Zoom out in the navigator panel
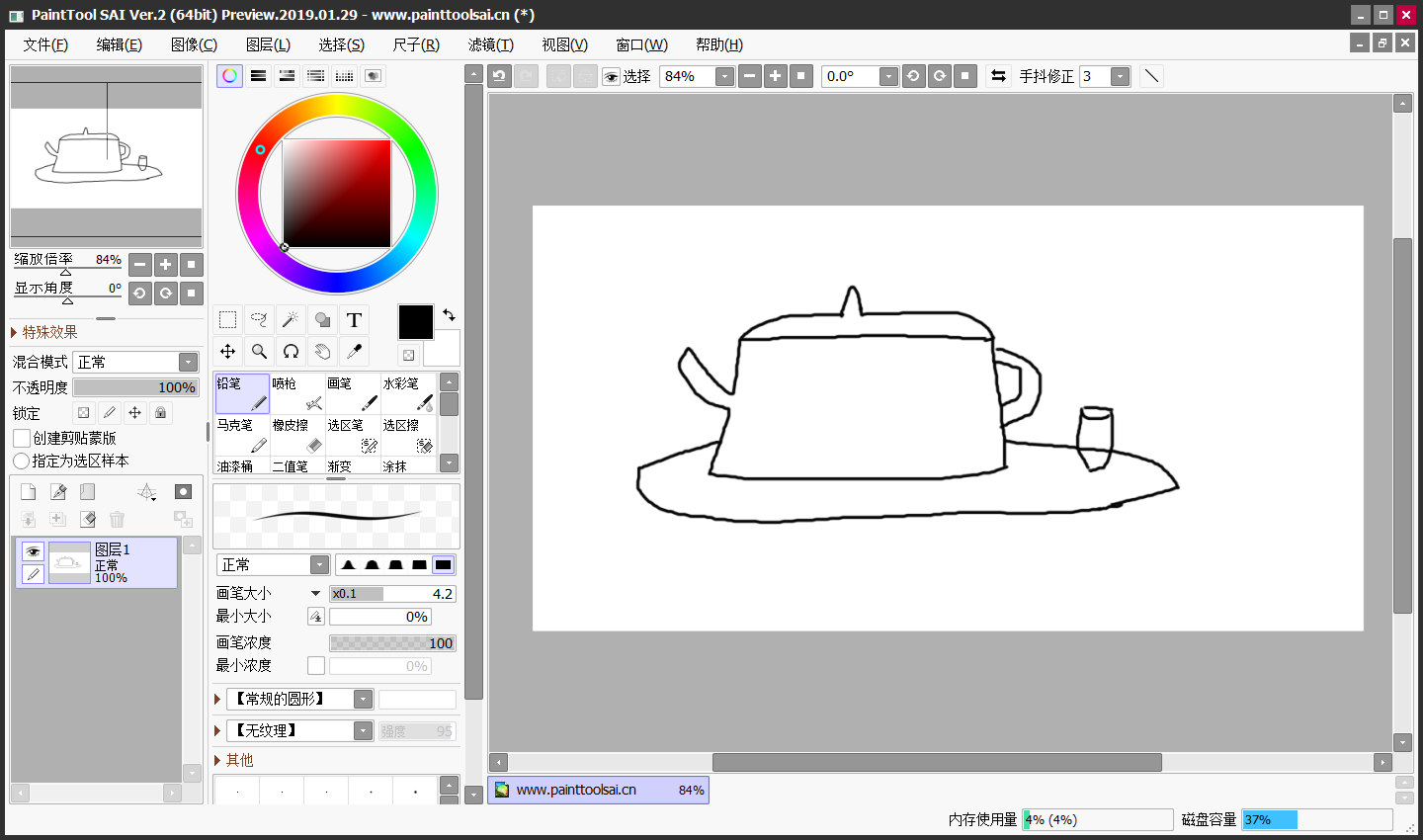Screen dimensions: 1423x840 140,264
